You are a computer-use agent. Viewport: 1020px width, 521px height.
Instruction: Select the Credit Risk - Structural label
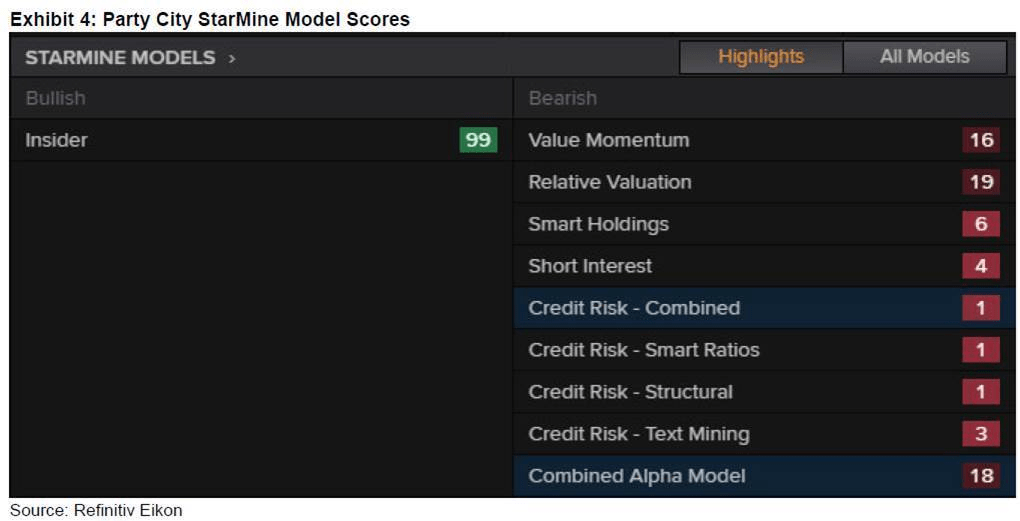click(630, 392)
